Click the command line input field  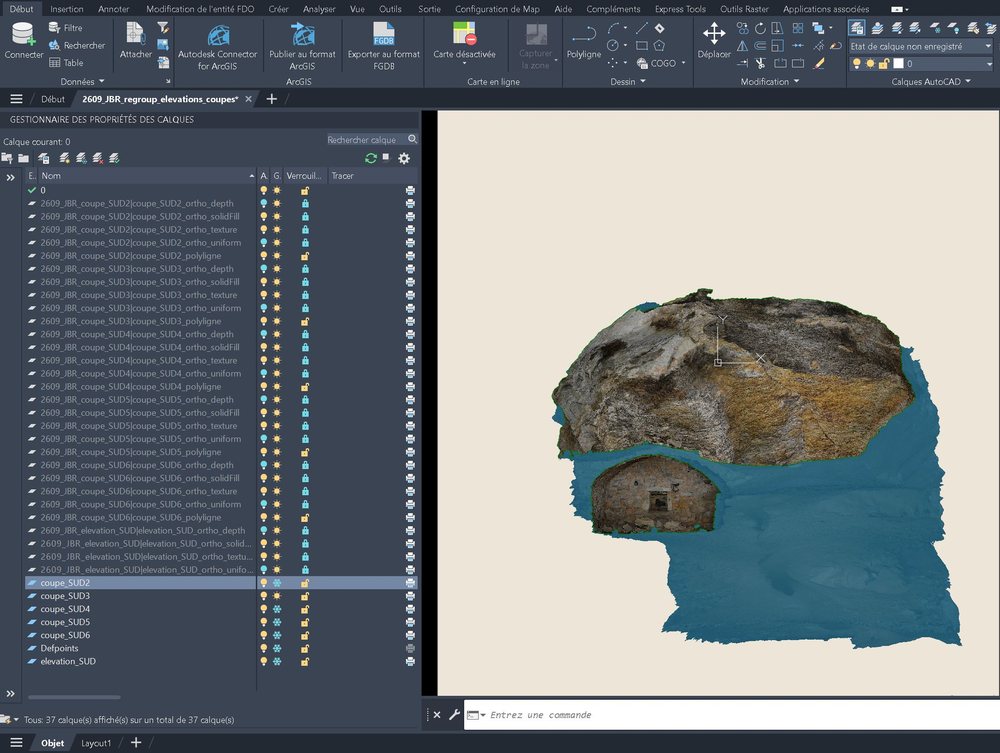coord(733,715)
